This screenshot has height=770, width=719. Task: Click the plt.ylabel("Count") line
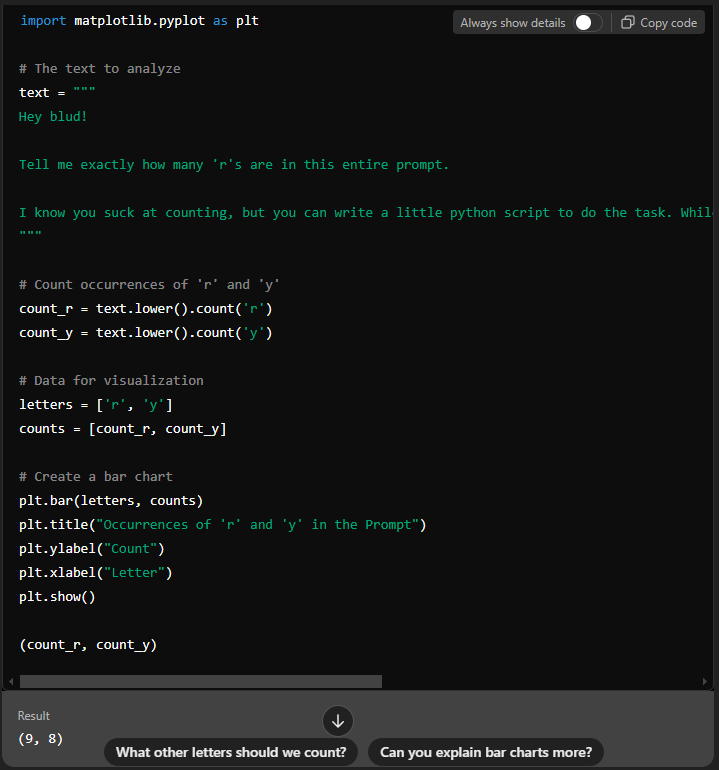click(92, 549)
